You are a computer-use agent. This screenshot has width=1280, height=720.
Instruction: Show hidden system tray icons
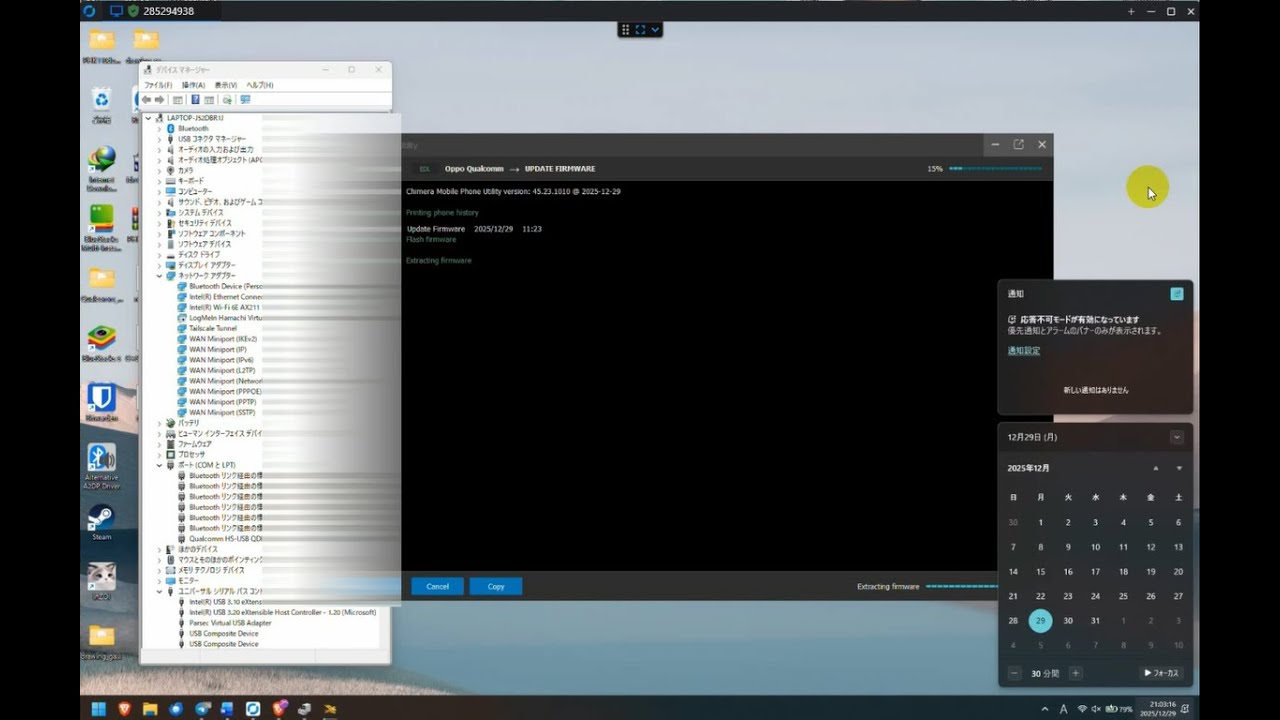[x=1045, y=709]
